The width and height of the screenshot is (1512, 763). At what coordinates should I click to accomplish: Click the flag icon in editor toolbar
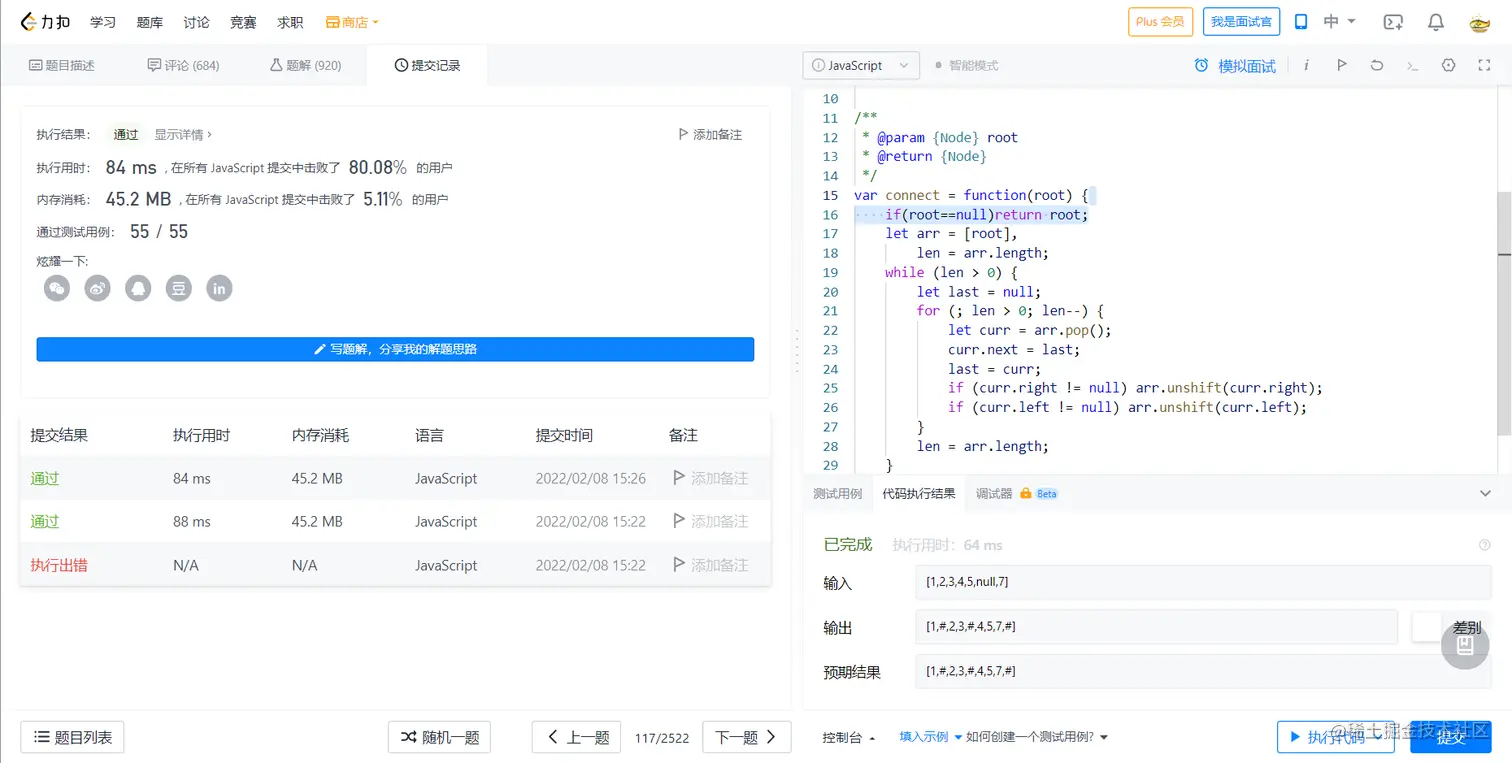(1342, 65)
